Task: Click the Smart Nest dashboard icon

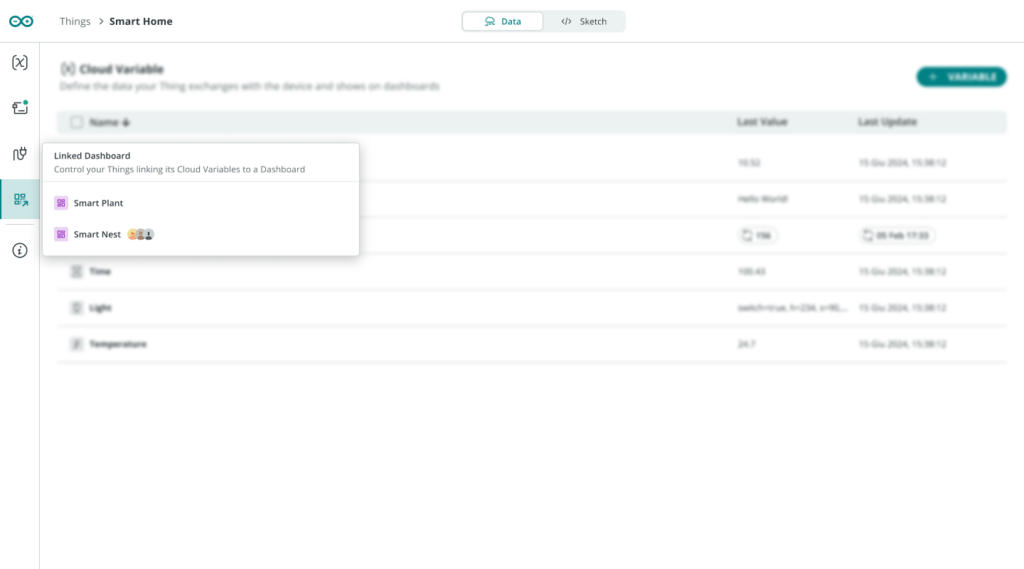Action: 61,234
